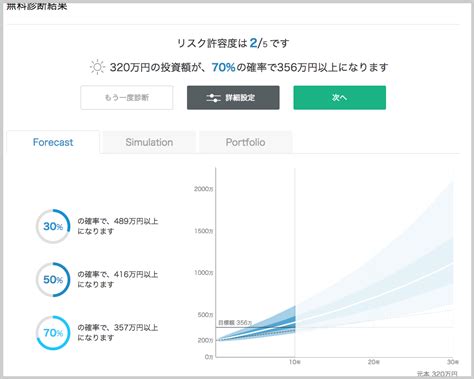Screen dimensions: 474x379
Task: Click the リスク許容度は 2/5 heading
Action: pos(233,43)
